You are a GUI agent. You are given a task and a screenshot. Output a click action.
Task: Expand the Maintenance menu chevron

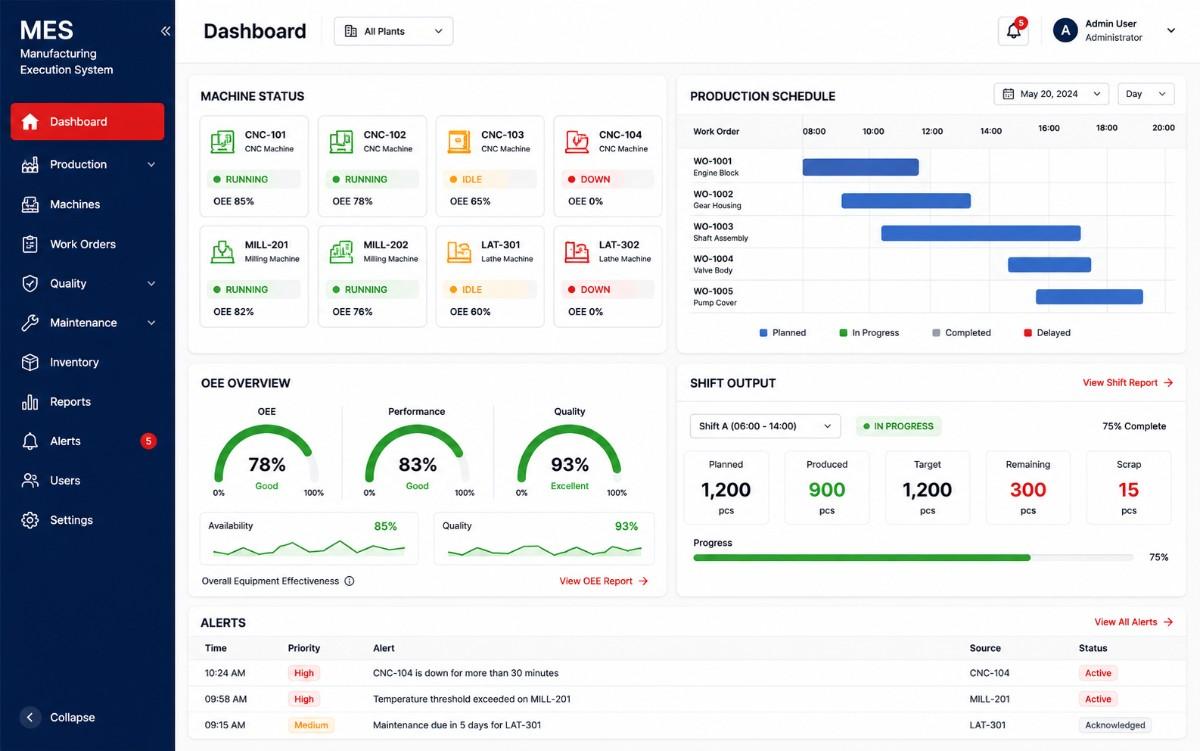point(151,323)
